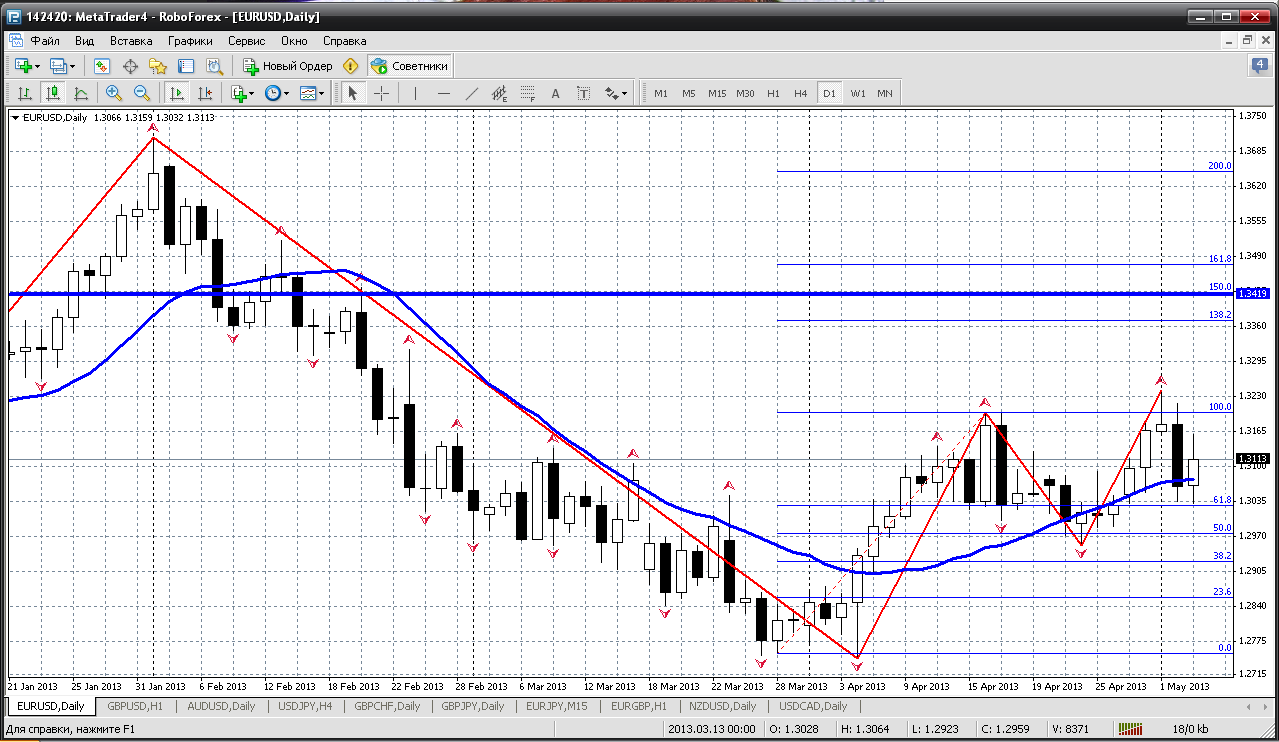
Task: Click the profiles icon
Action: 58,66
